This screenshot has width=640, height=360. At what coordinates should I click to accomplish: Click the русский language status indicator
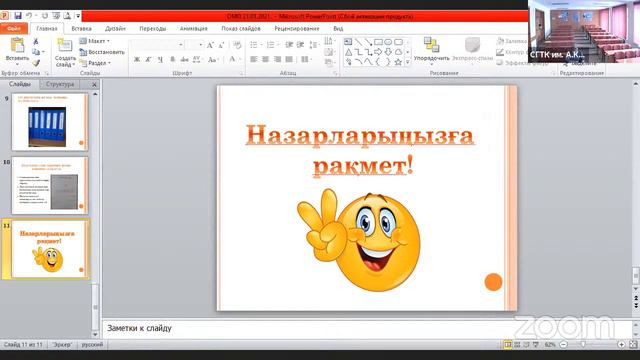pyautogui.click(x=92, y=345)
